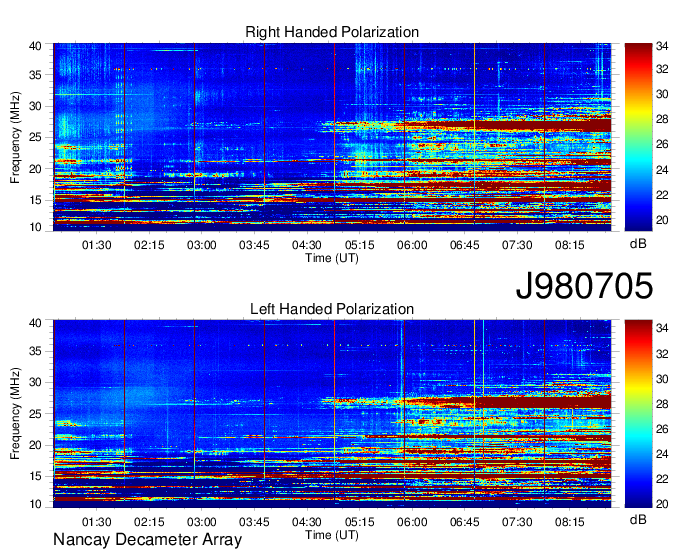The width and height of the screenshot is (680, 552).
Task: Click the 25 MHz tick on the left-handed plot
Action: [x=35, y=414]
